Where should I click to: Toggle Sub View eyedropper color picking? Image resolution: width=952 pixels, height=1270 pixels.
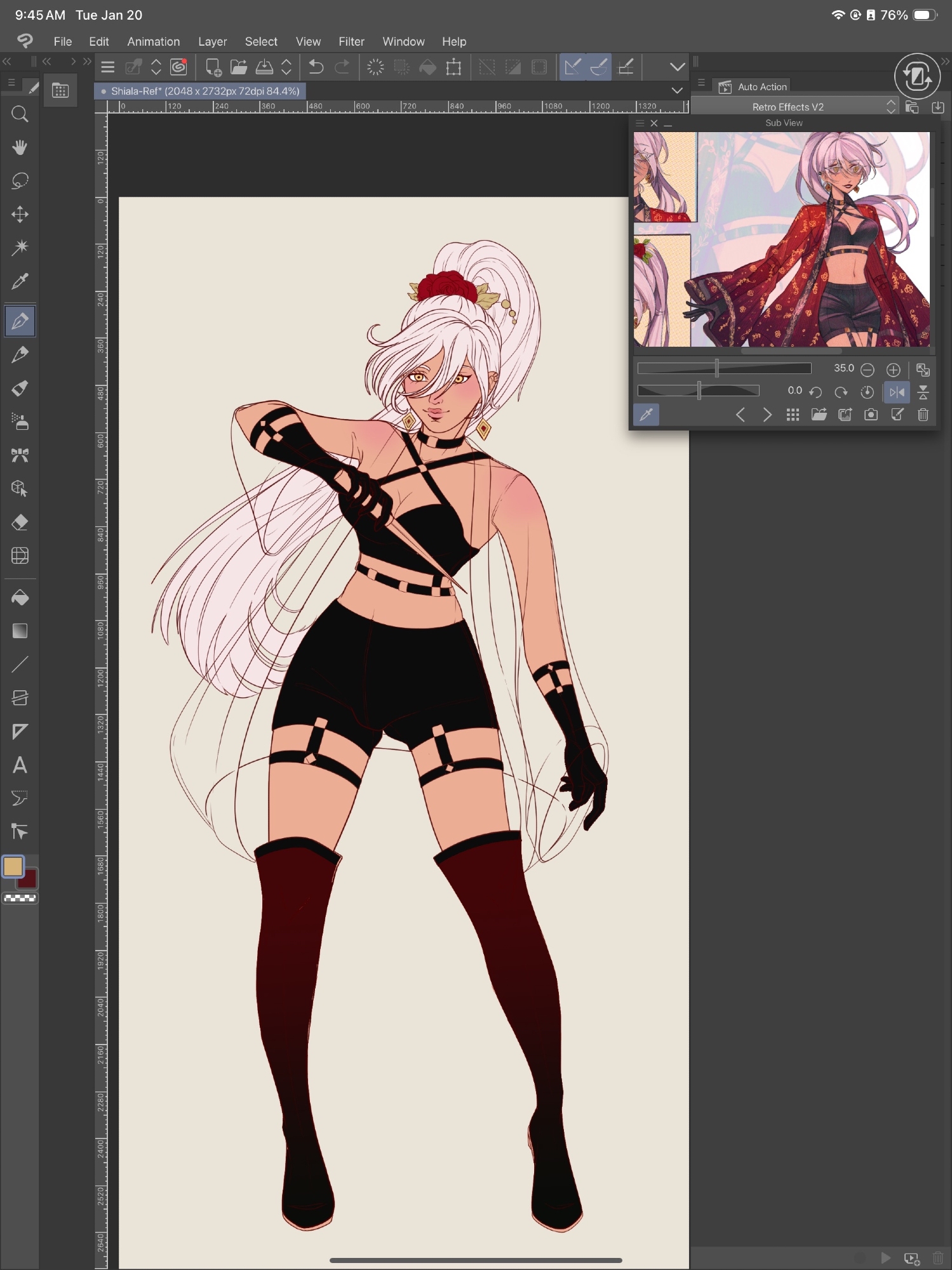click(647, 415)
